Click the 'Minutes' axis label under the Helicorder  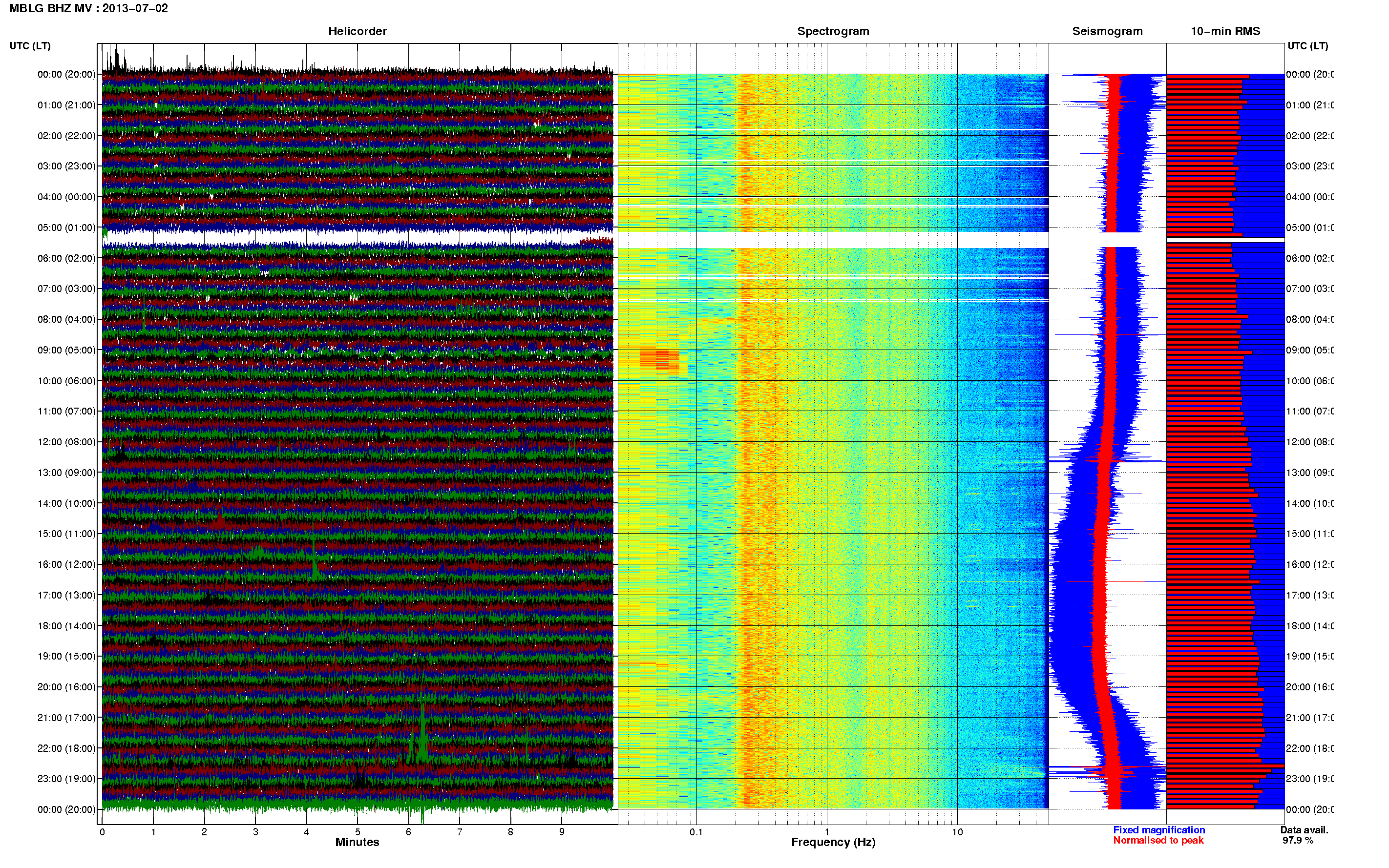(357, 842)
